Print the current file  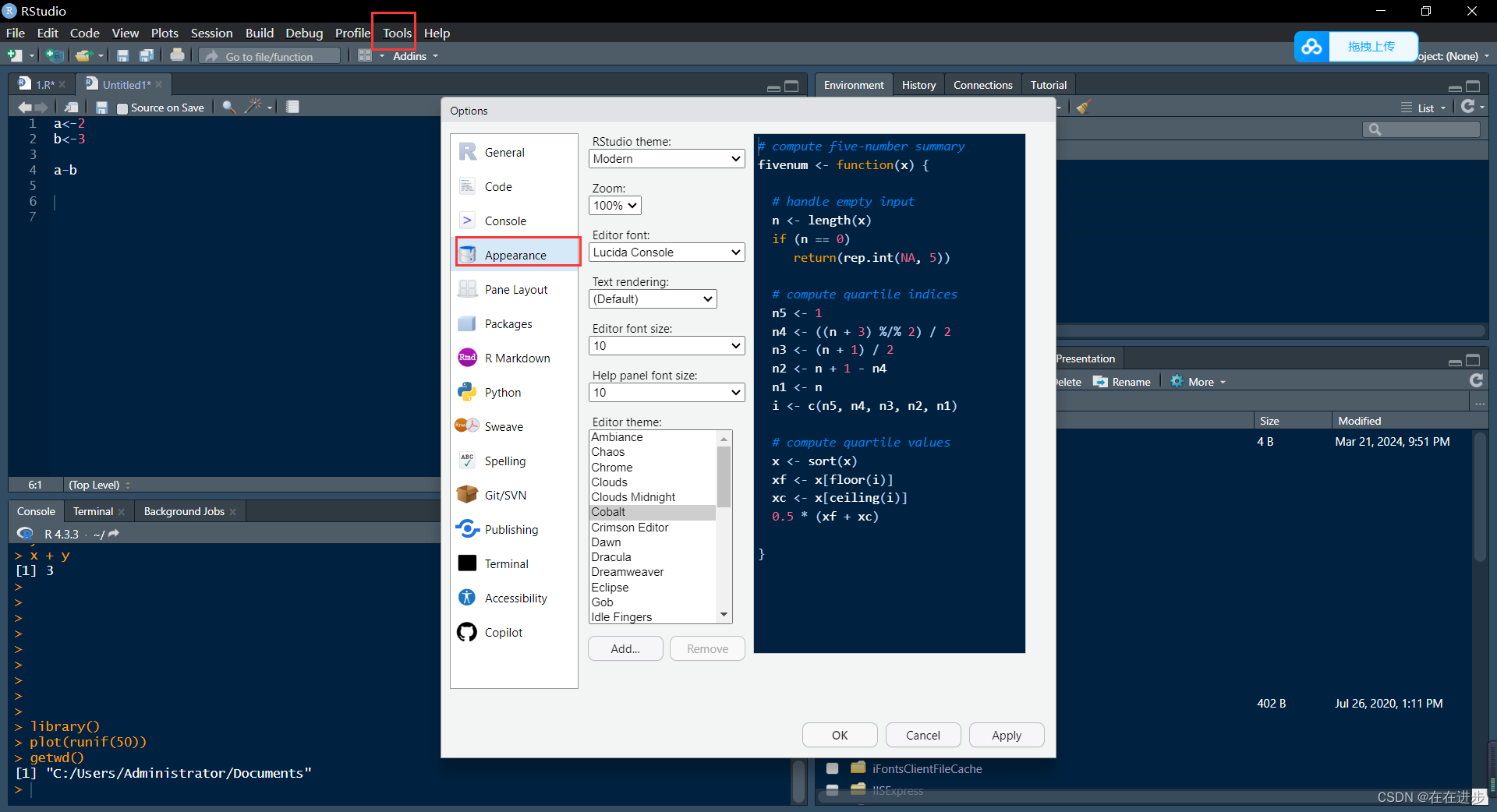coord(177,55)
